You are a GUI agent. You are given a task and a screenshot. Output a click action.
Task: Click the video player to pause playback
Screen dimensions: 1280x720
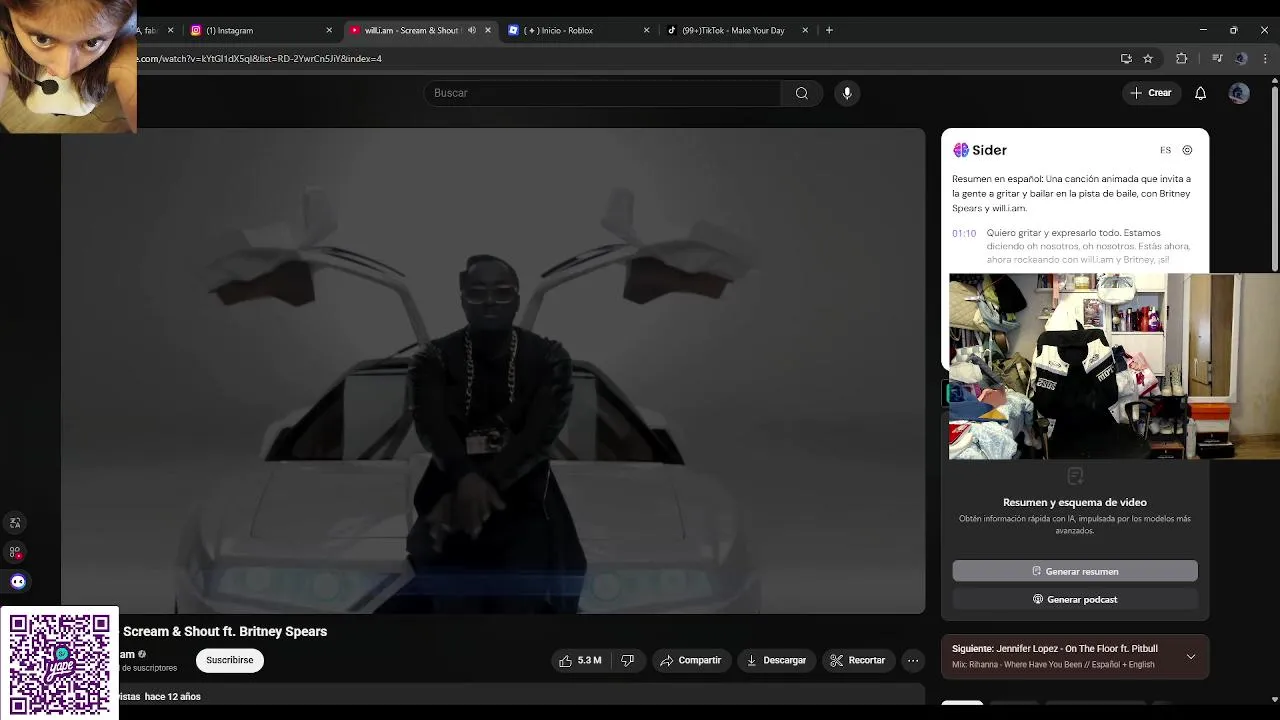(x=493, y=370)
